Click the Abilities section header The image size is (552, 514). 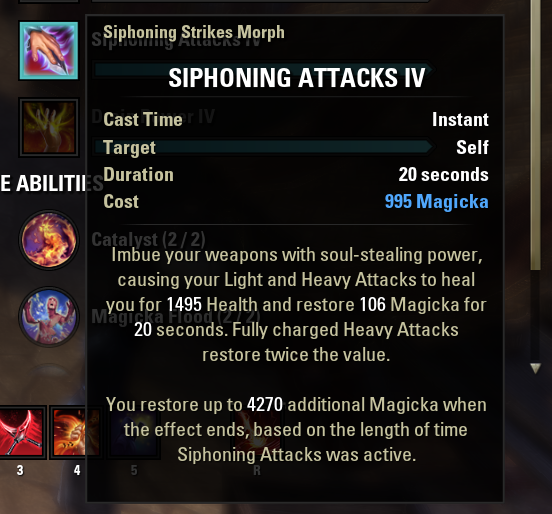pos(52,183)
